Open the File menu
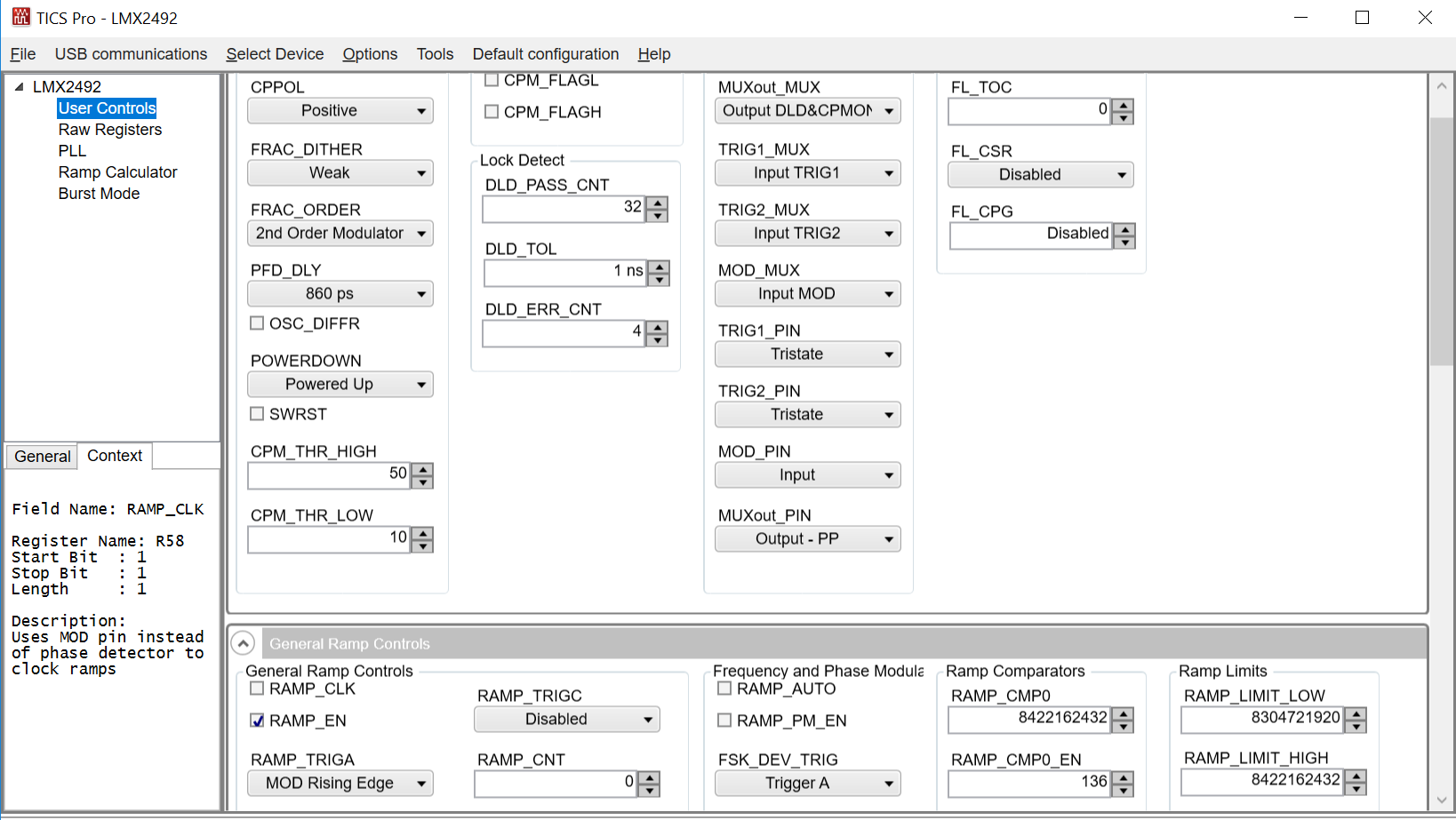 pos(23,54)
